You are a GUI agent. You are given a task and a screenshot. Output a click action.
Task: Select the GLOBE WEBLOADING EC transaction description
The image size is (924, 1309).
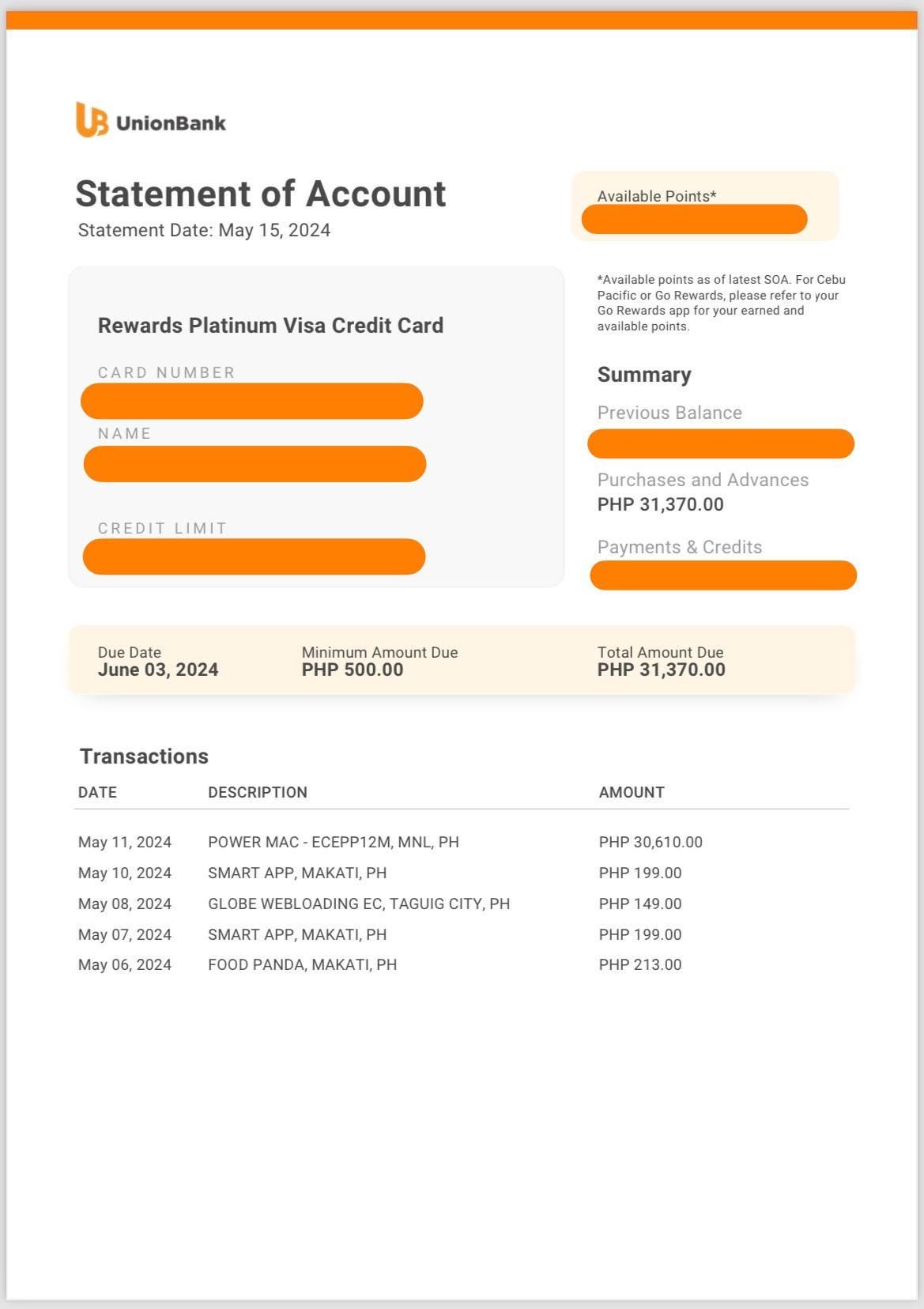(x=359, y=903)
